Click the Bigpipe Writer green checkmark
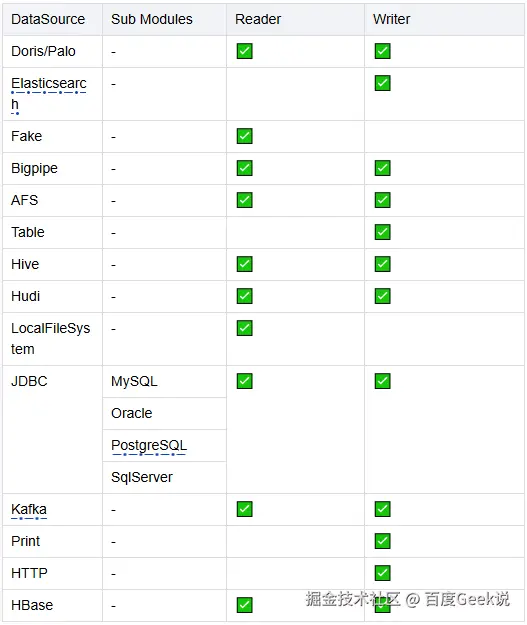This screenshot has width=527, height=625. [382, 168]
